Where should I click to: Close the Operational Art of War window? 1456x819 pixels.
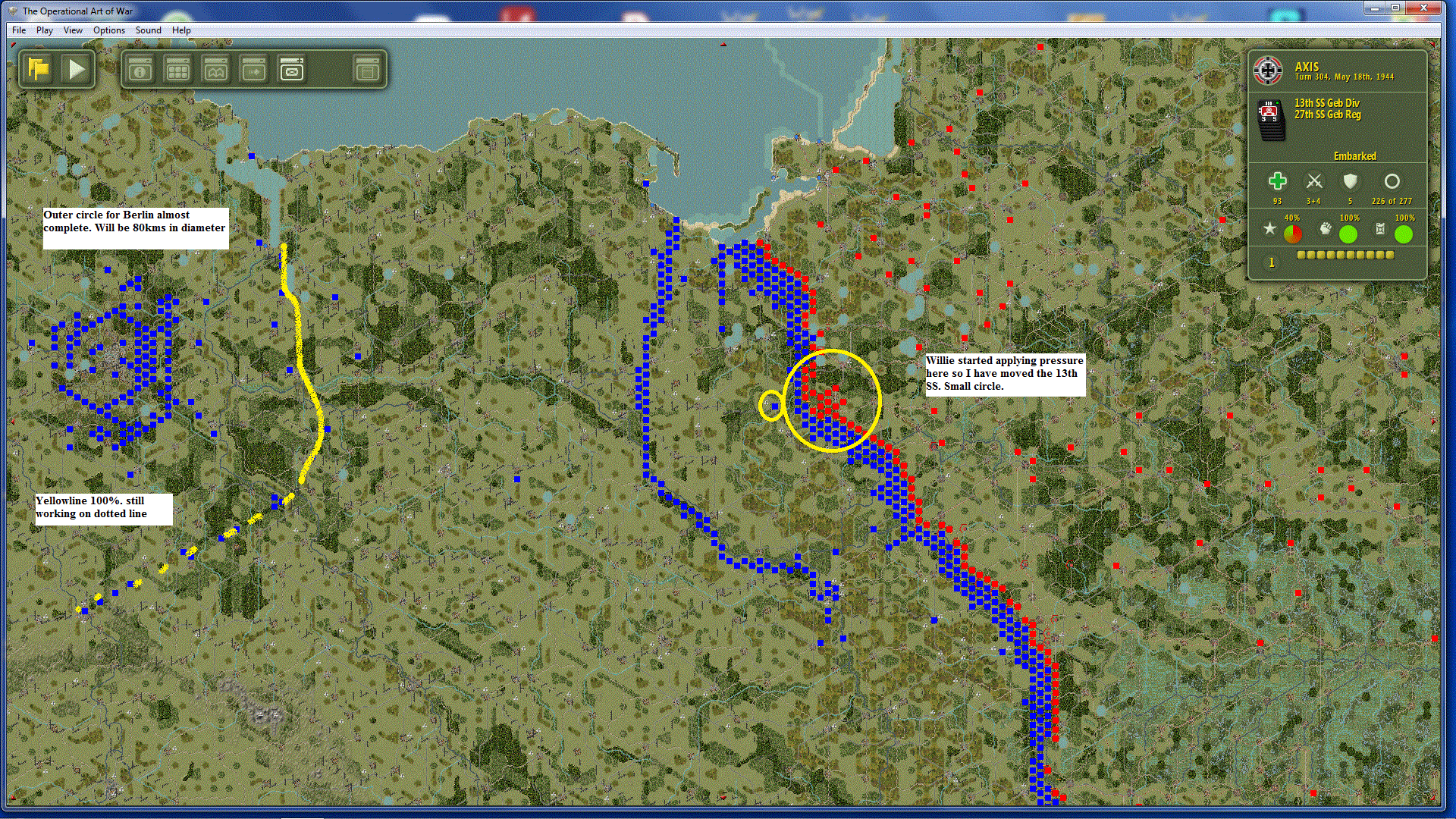(1423, 8)
